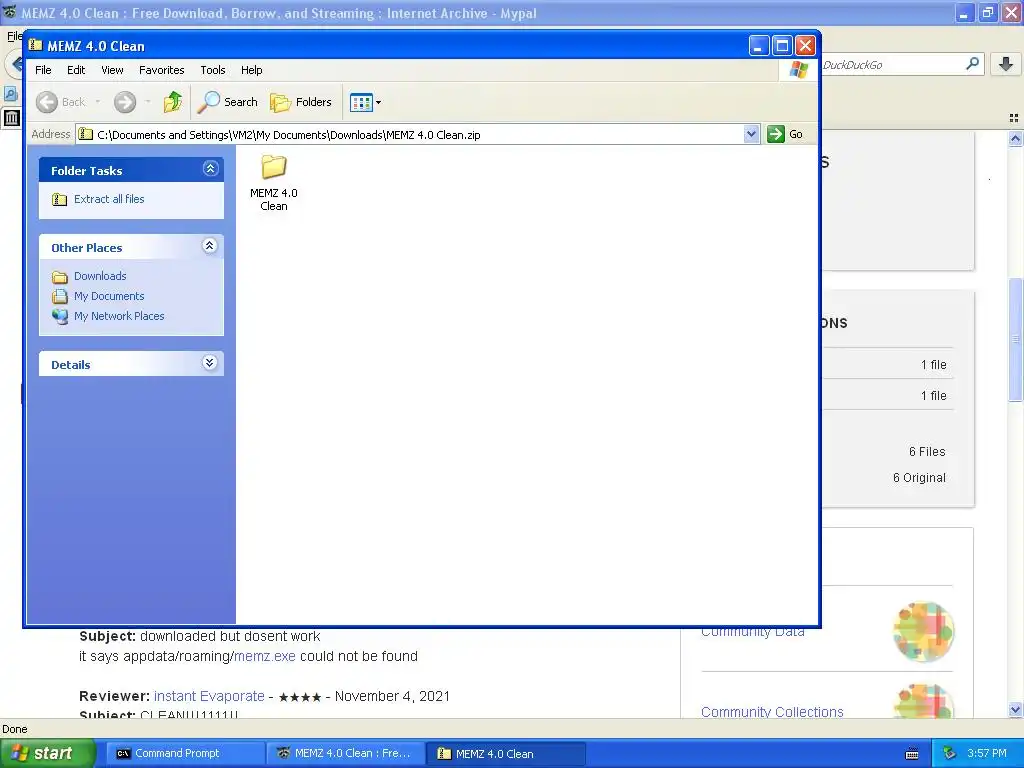
Task: Click the Up folder toolbar icon
Action: click(173, 102)
